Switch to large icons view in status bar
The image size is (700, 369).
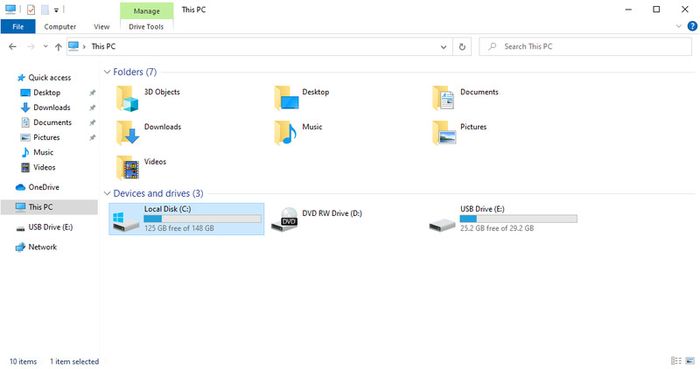coord(690,361)
